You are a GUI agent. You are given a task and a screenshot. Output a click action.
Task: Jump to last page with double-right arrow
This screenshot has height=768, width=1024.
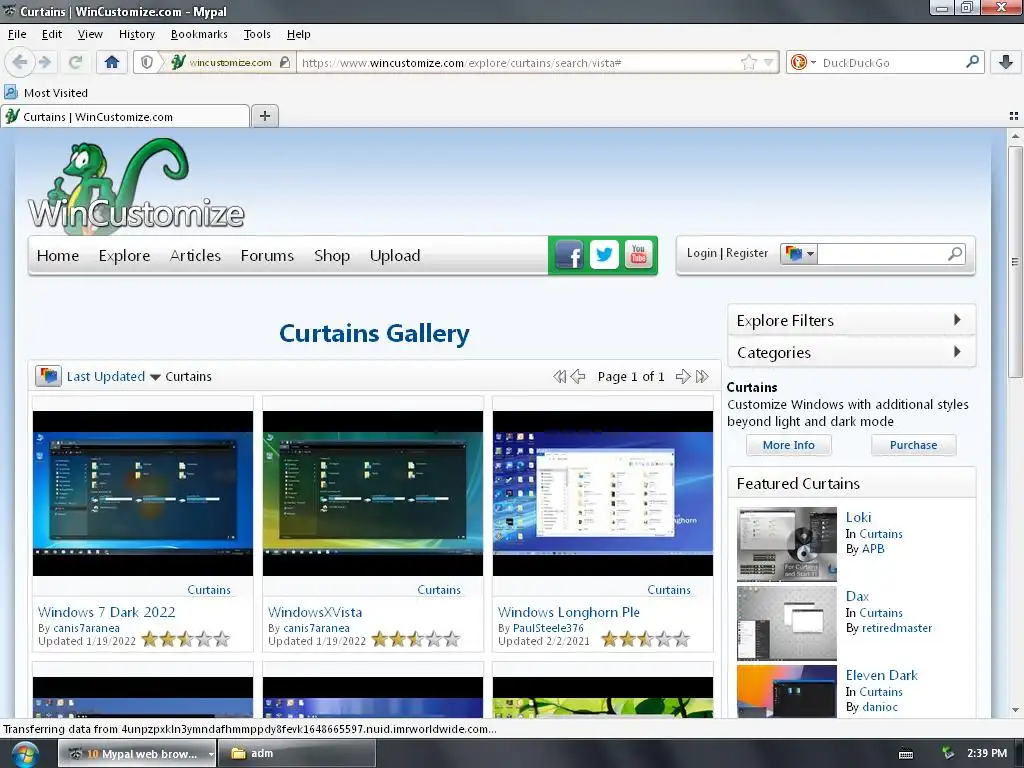pyautogui.click(x=702, y=376)
